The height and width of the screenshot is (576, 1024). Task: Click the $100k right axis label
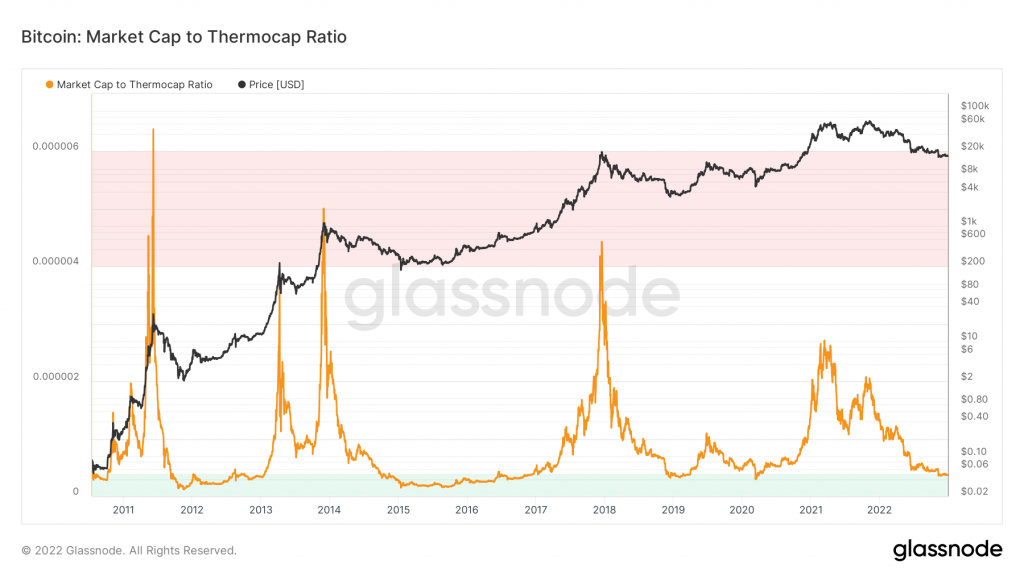tap(975, 106)
